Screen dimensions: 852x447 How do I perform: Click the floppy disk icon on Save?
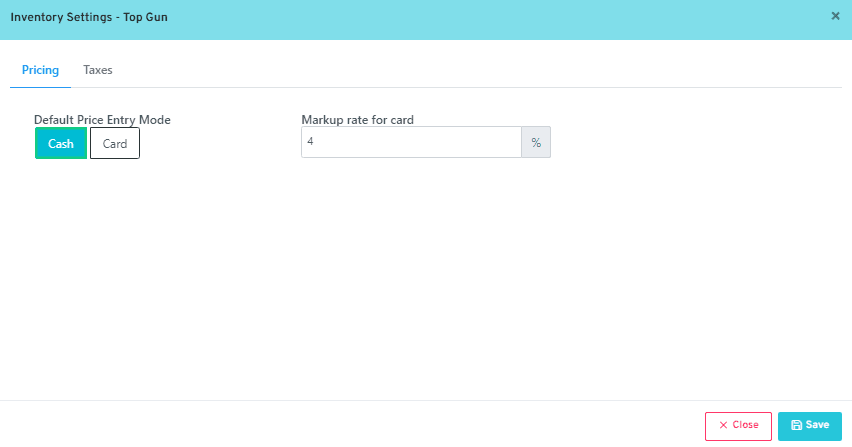tap(796, 425)
